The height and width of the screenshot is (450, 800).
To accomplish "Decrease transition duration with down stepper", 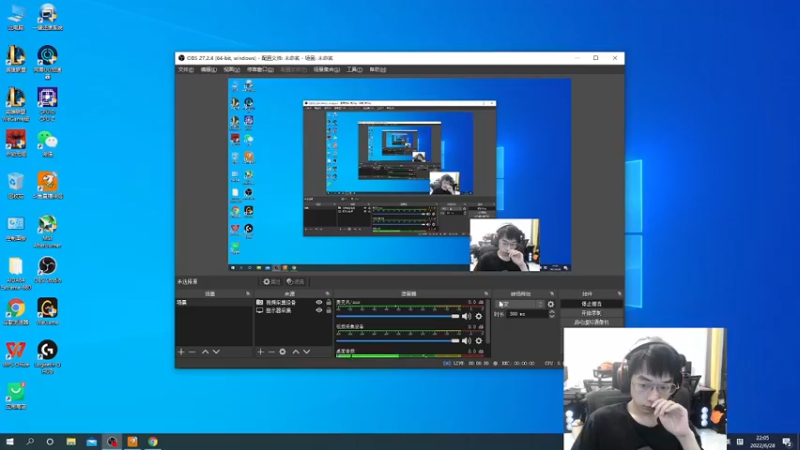I will coord(552,316).
